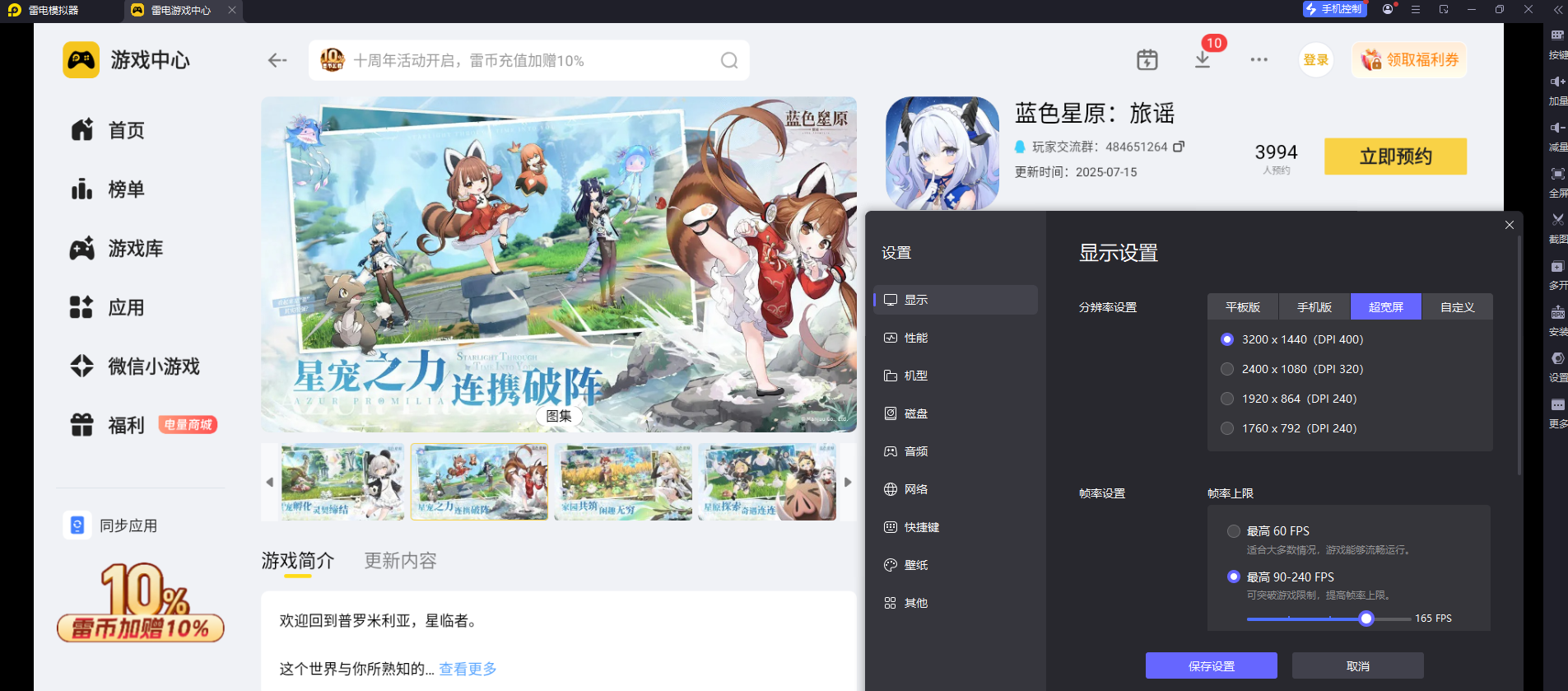The height and width of the screenshot is (691, 1568).
Task: Click the frame rate slider handle
Action: (1366, 619)
